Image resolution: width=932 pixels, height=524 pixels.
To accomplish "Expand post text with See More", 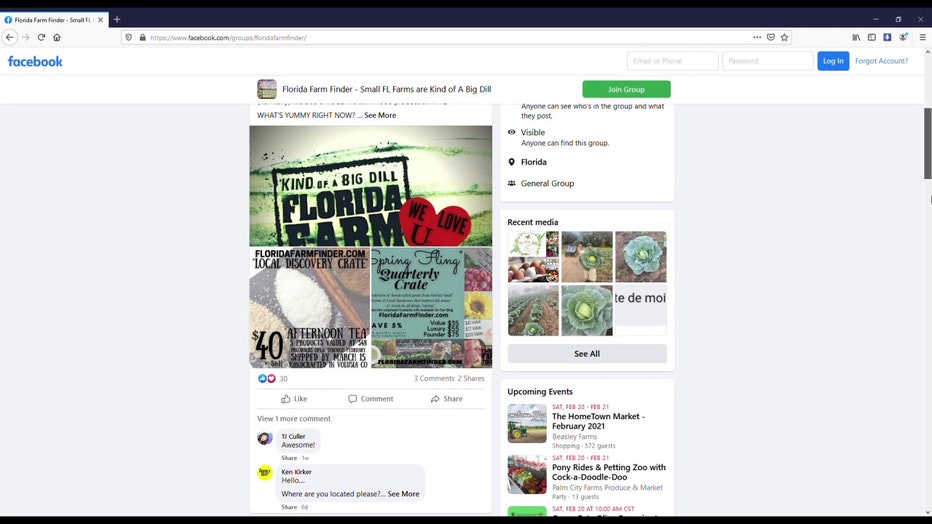I will 380,115.
